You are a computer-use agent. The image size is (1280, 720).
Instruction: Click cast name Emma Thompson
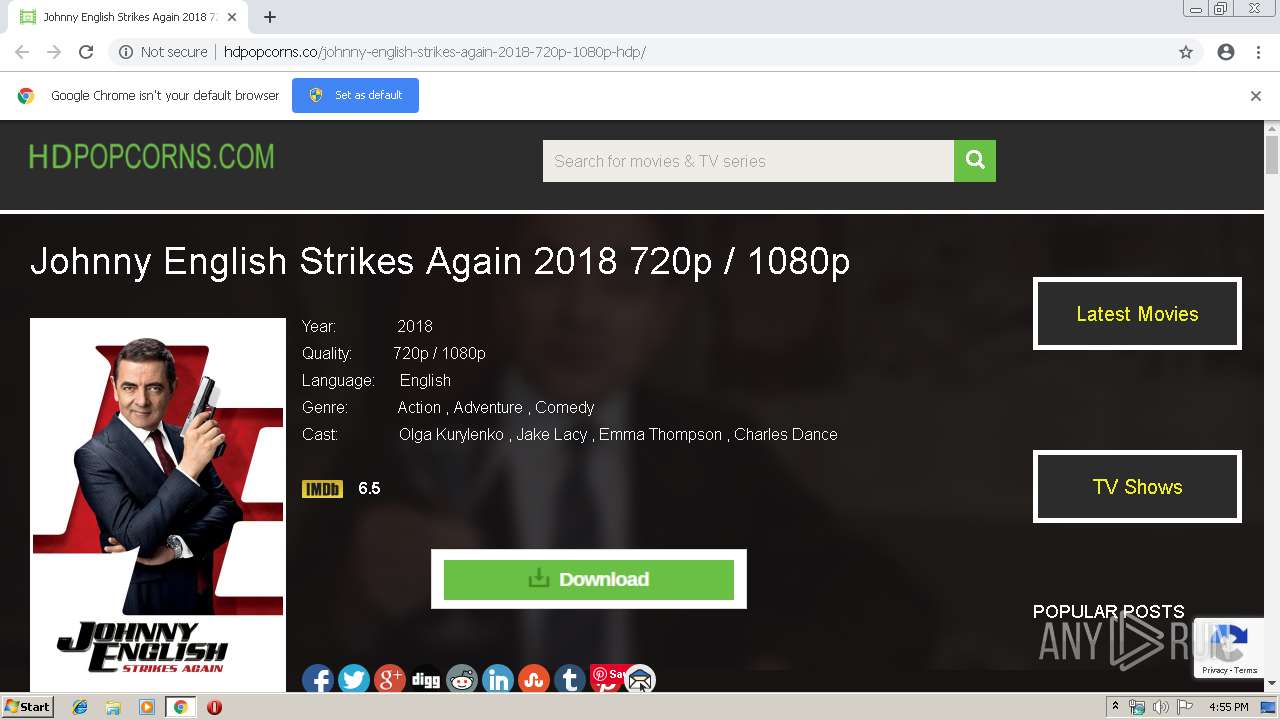(660, 434)
